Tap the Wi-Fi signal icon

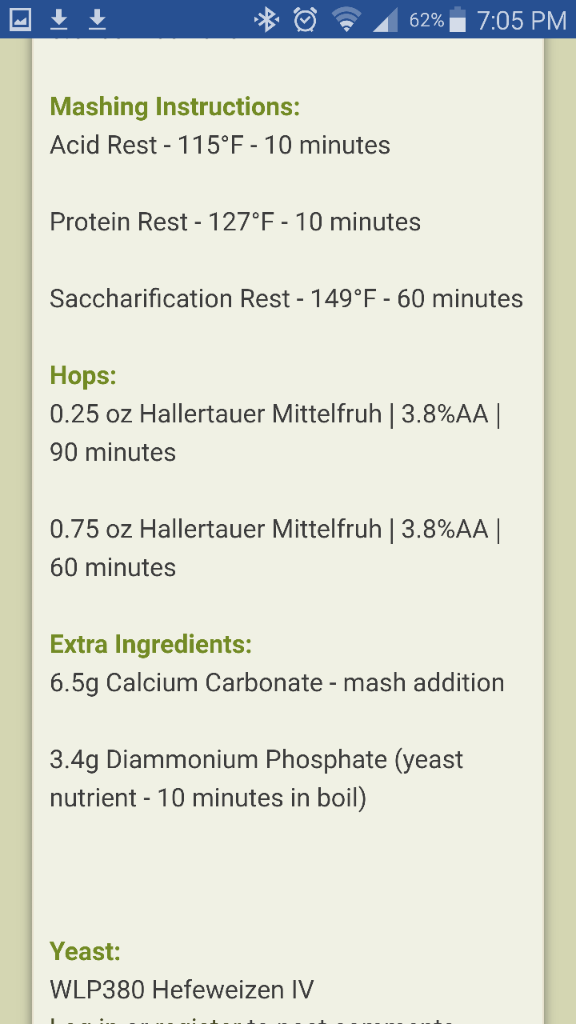tap(346, 20)
